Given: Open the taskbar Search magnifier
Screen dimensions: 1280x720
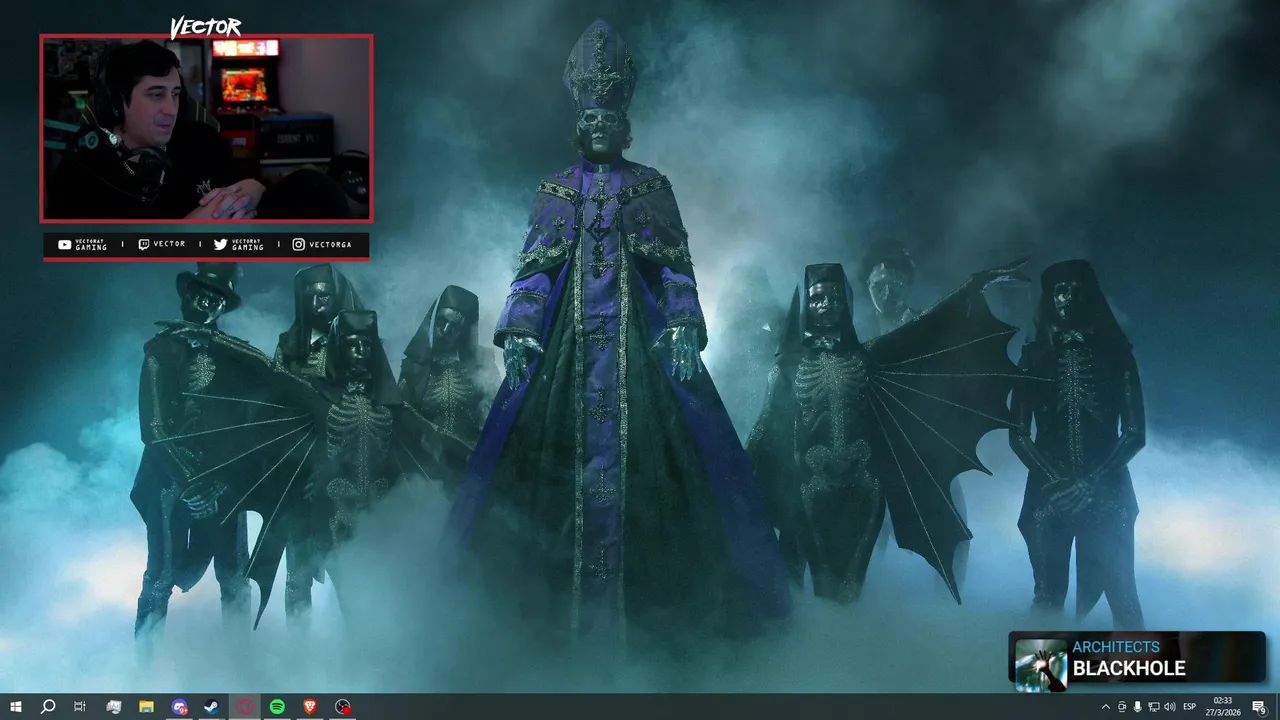Looking at the screenshot, I should click(48, 707).
